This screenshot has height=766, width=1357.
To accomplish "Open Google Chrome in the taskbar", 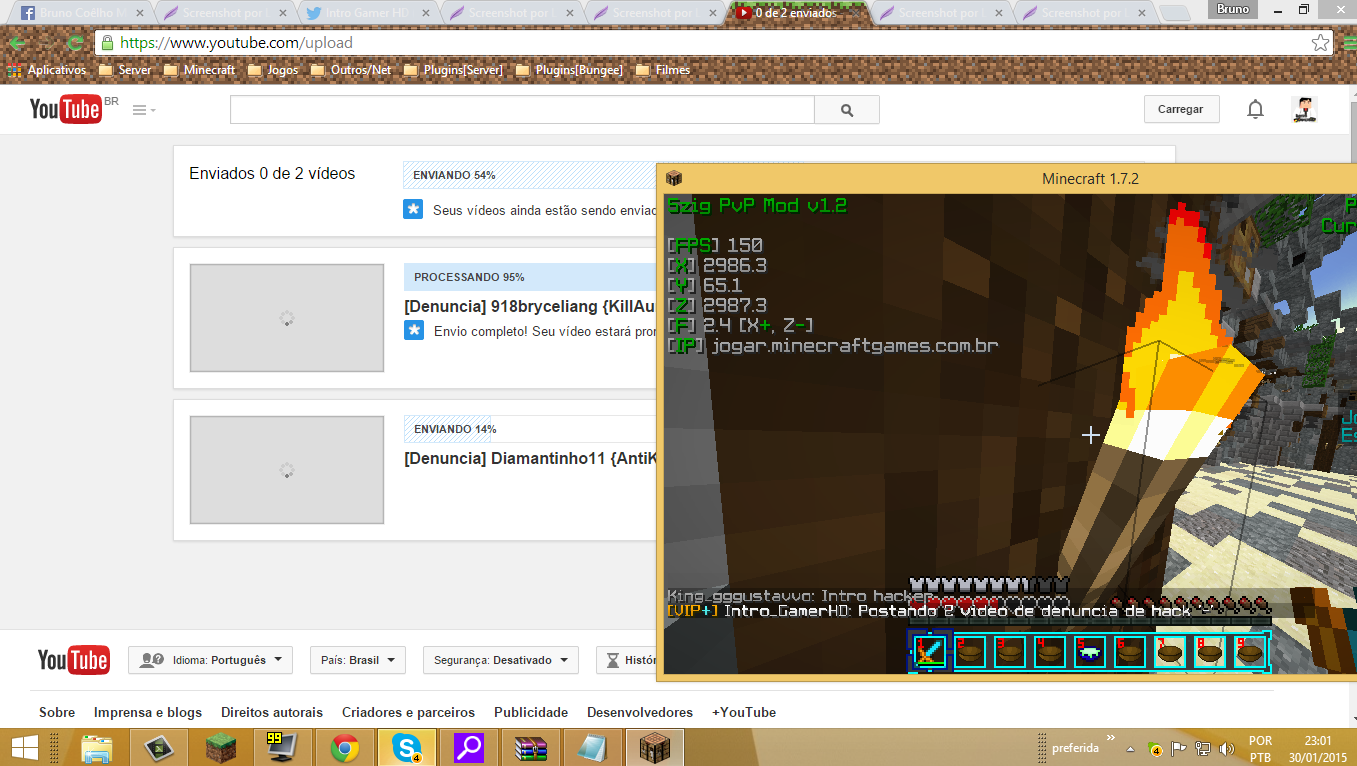I will coord(345,748).
